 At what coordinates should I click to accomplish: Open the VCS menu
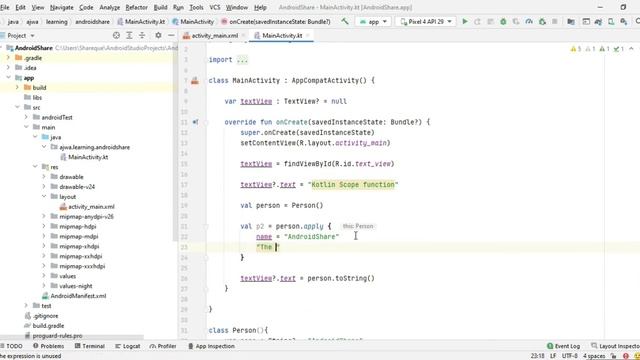click(x=214, y=7)
